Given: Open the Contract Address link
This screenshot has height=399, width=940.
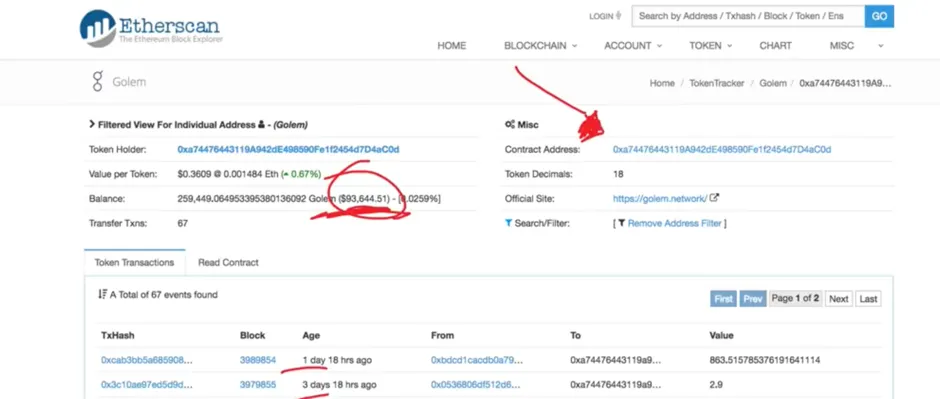Looking at the screenshot, I should [722, 150].
